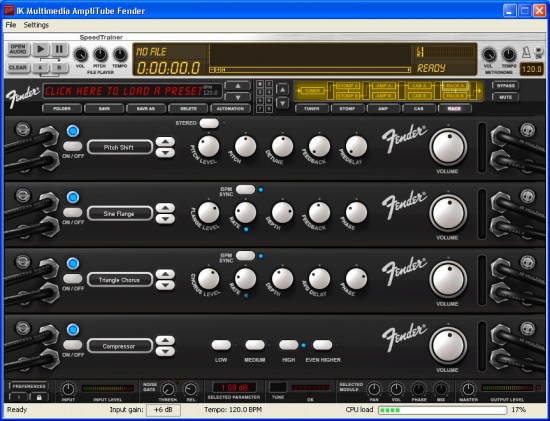Click the Input gain +6 dB button
Viewport: 550px width, 421px height.
coord(163,410)
